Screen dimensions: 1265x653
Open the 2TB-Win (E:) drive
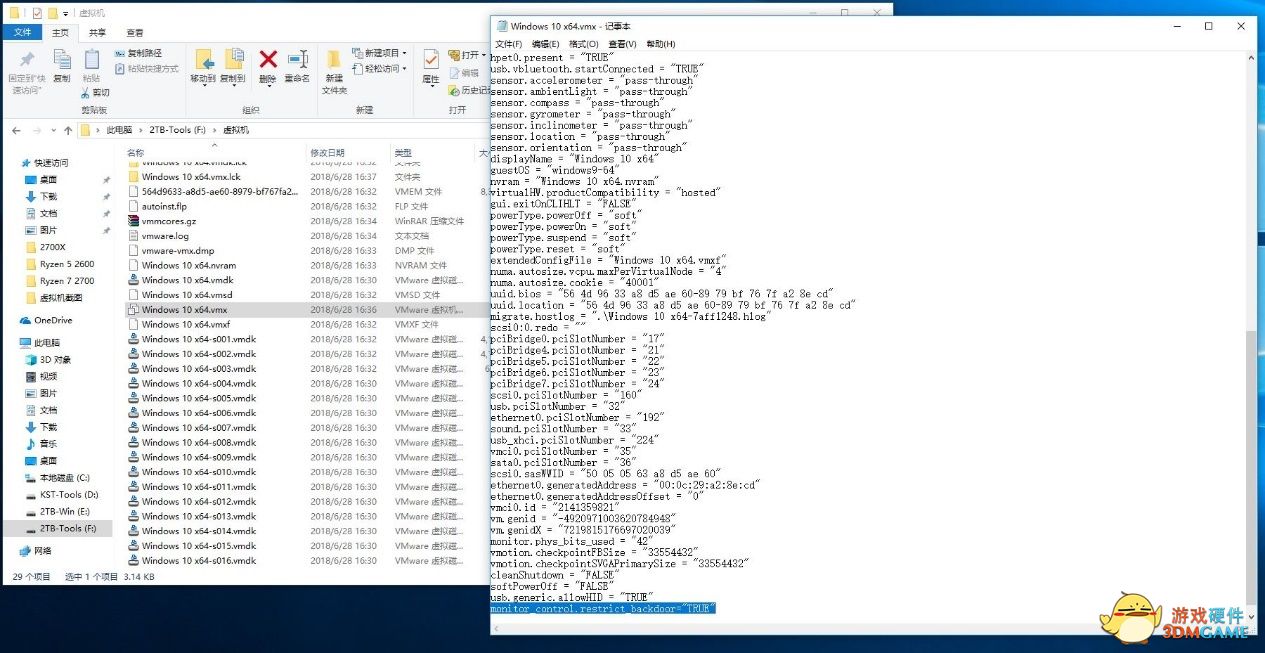(57, 511)
